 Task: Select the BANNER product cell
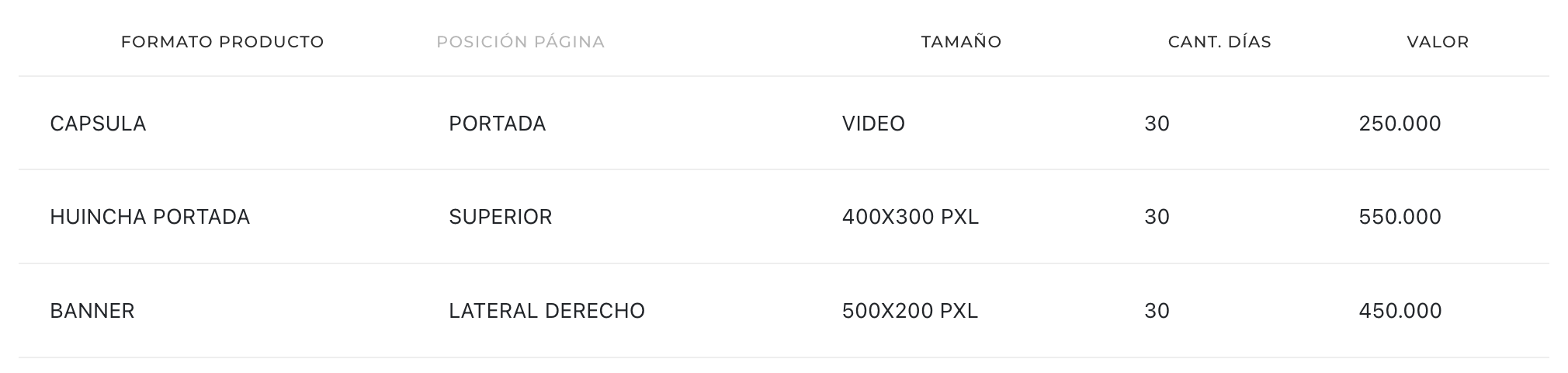(92, 311)
